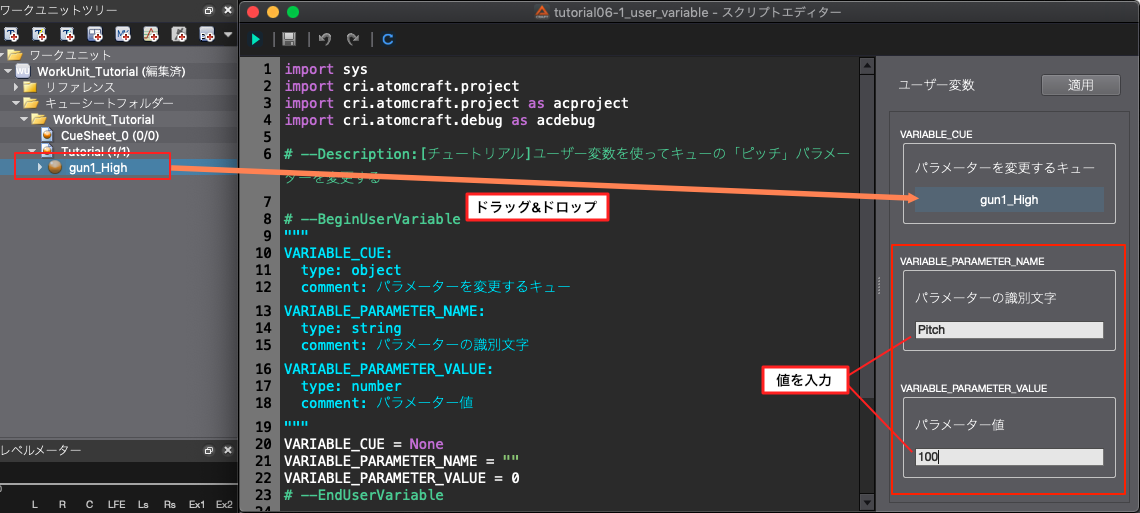Close the work unit tree panel
The height and width of the screenshot is (513, 1140).
point(228,11)
